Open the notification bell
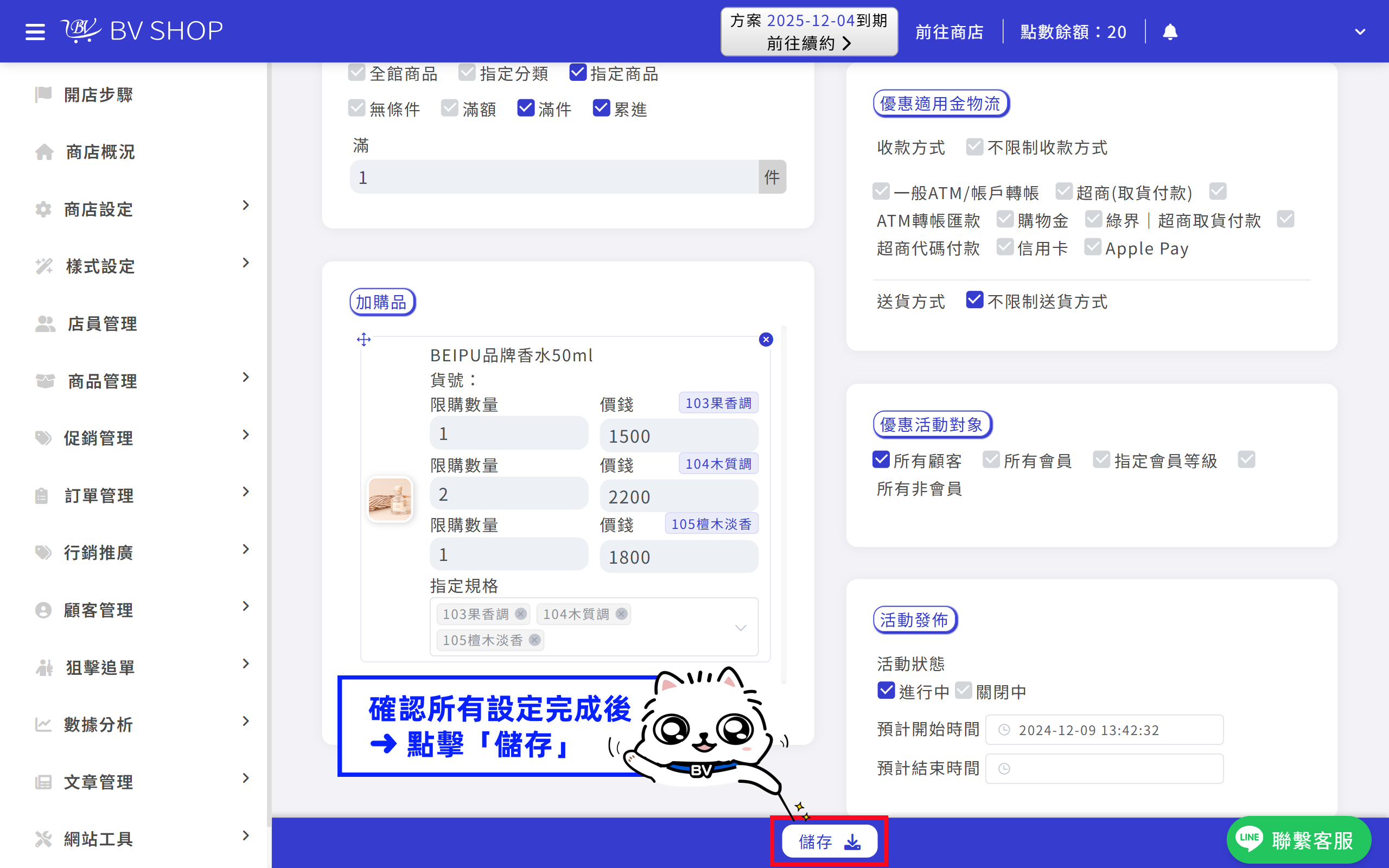 pos(1170,31)
